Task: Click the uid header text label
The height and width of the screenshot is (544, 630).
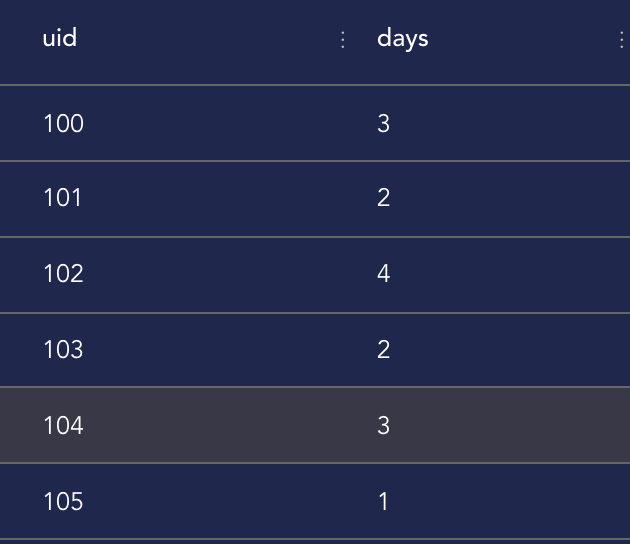Action: tap(60, 39)
